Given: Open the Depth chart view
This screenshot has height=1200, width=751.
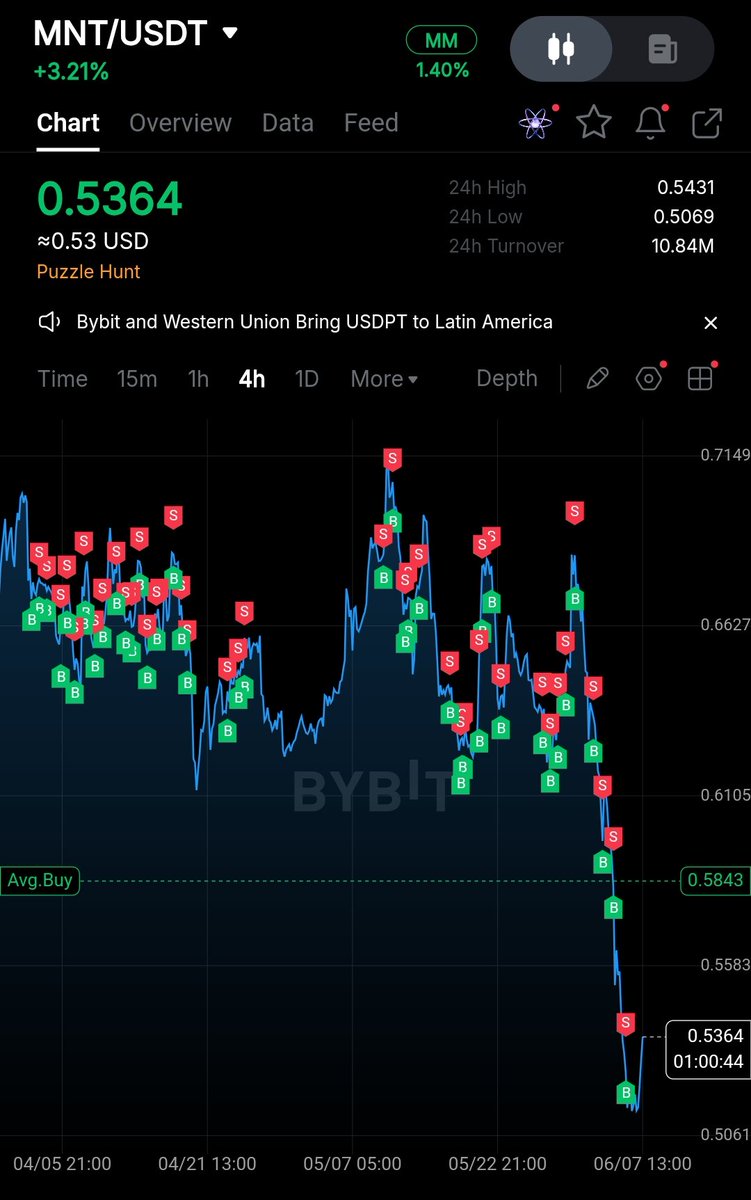Looking at the screenshot, I should click(x=507, y=379).
